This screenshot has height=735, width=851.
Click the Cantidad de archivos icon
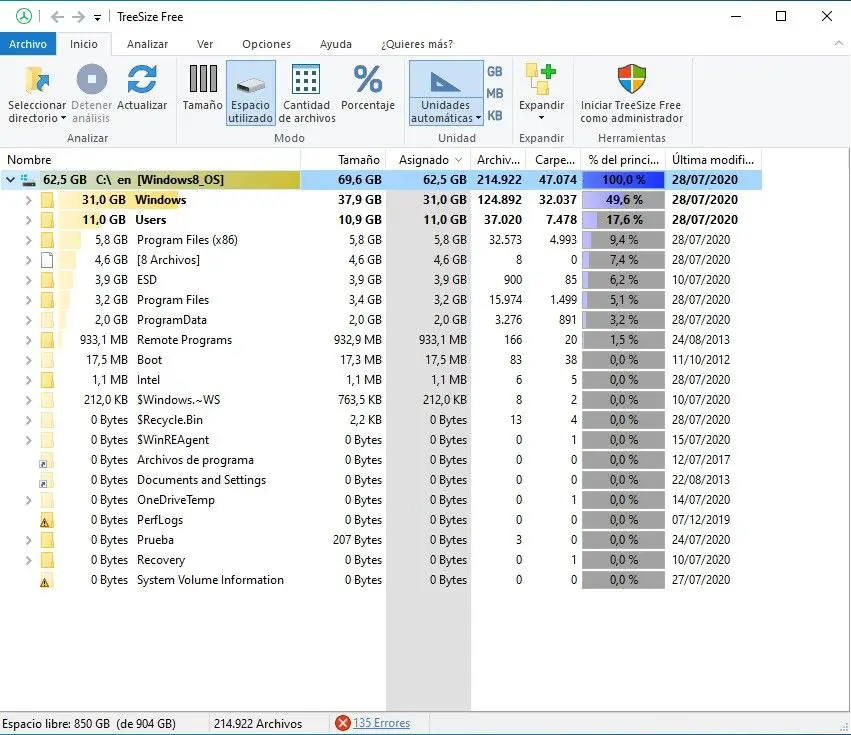(x=306, y=80)
